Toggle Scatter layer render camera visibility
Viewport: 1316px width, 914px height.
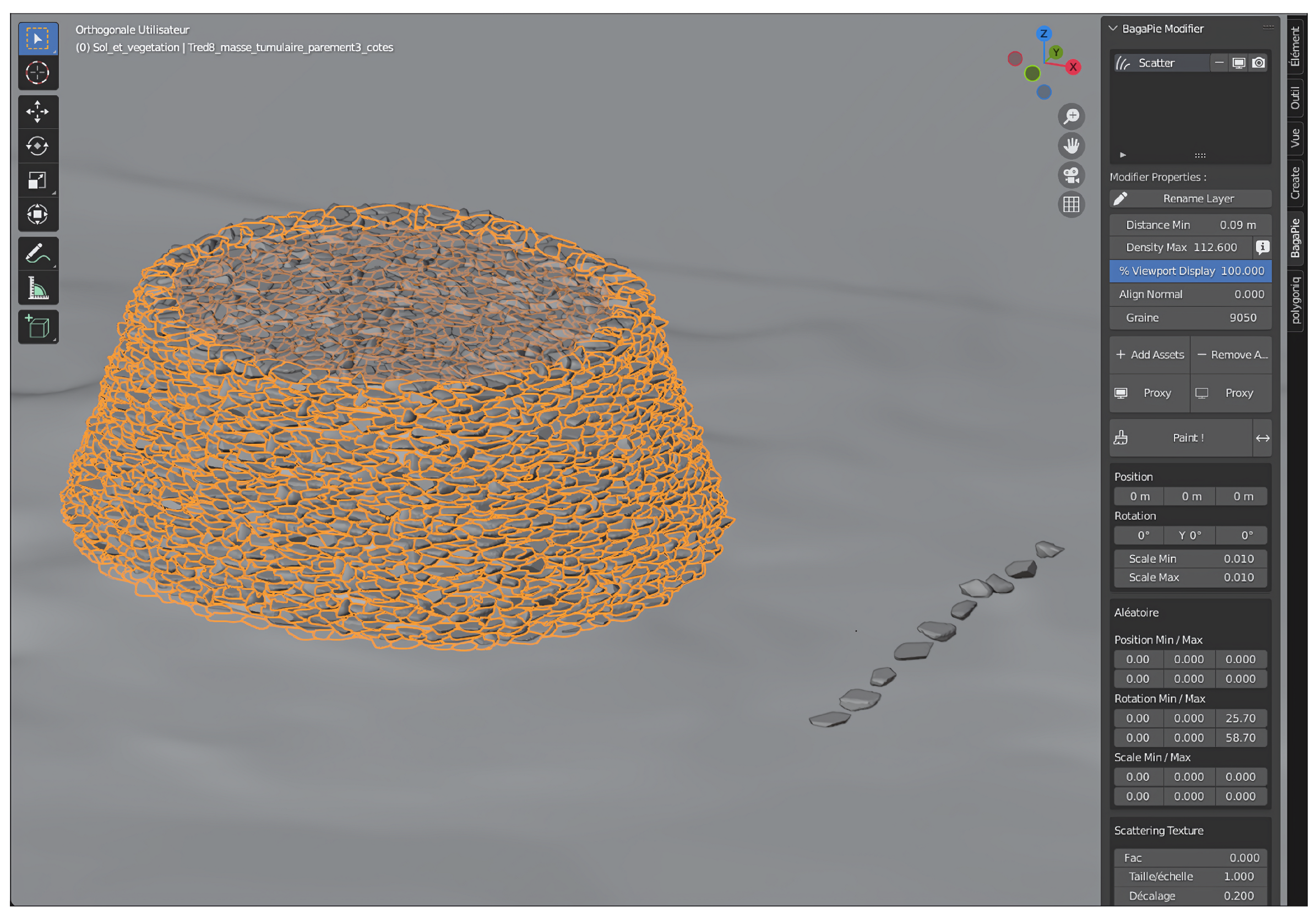click(1258, 63)
